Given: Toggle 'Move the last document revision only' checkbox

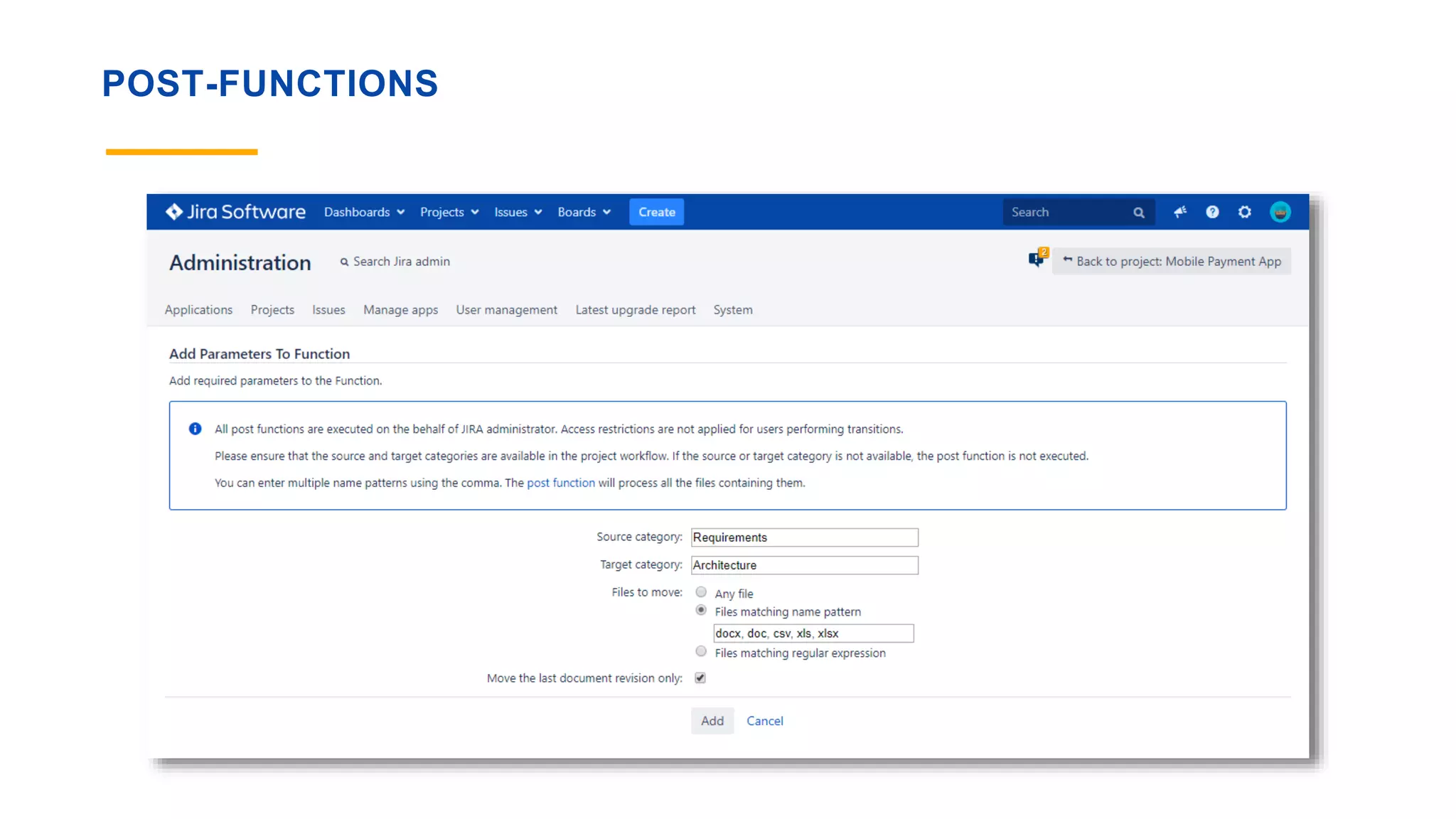Looking at the screenshot, I should point(700,678).
